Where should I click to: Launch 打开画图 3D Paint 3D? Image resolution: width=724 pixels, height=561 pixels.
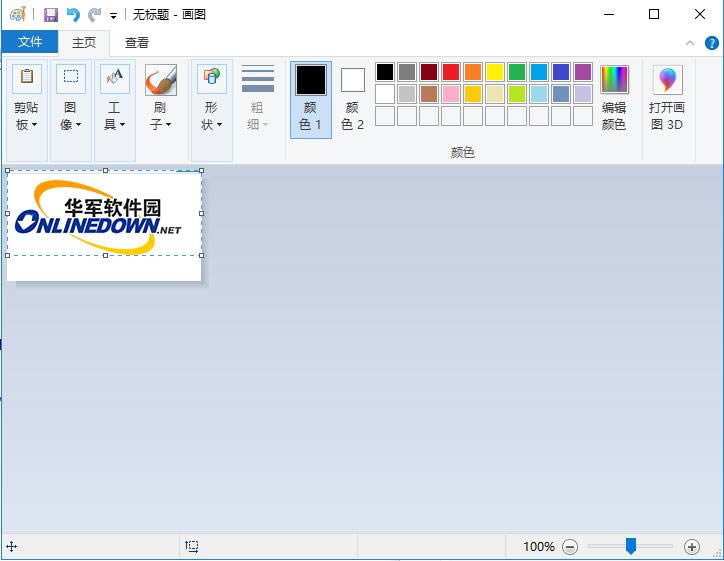click(667, 98)
